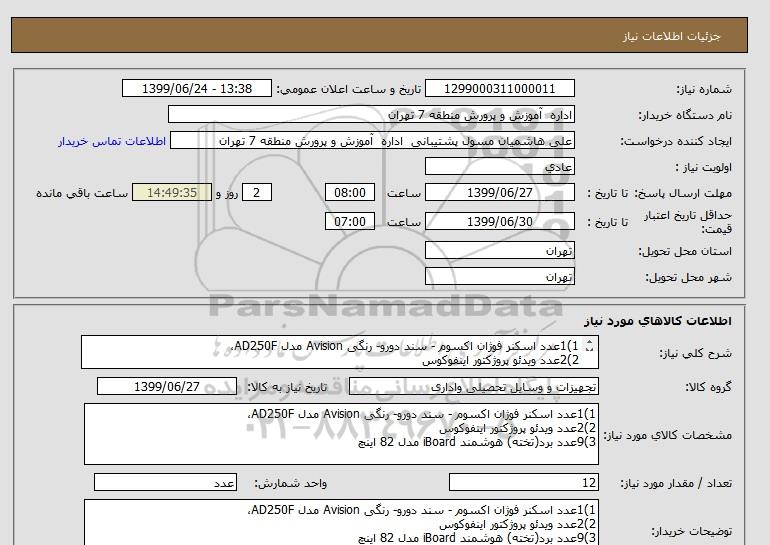
Task: Click the response deadline date 1399/06/27
Action: pyautogui.click(x=499, y=192)
